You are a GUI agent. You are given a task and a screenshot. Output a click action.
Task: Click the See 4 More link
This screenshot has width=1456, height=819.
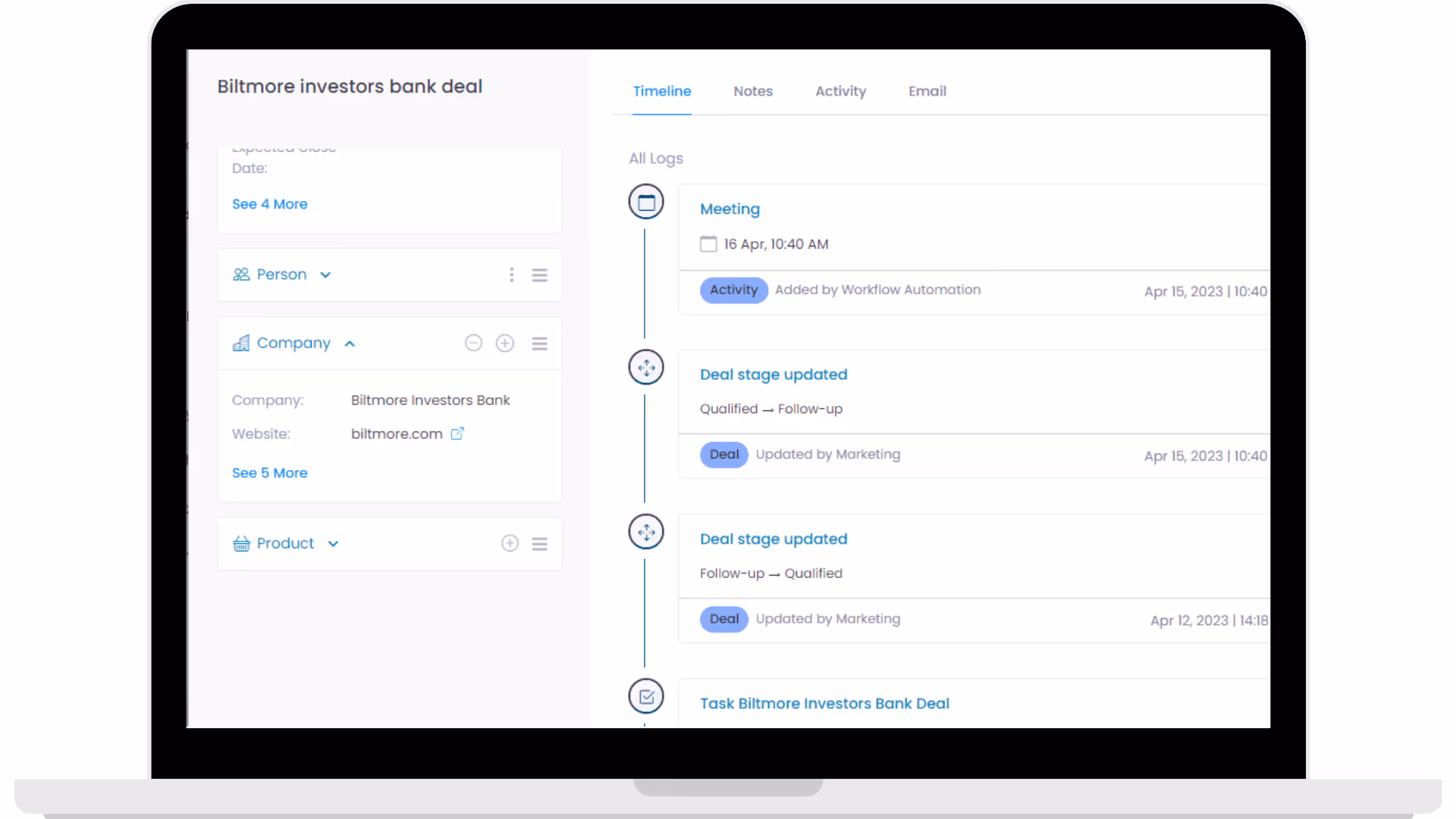[x=269, y=204]
